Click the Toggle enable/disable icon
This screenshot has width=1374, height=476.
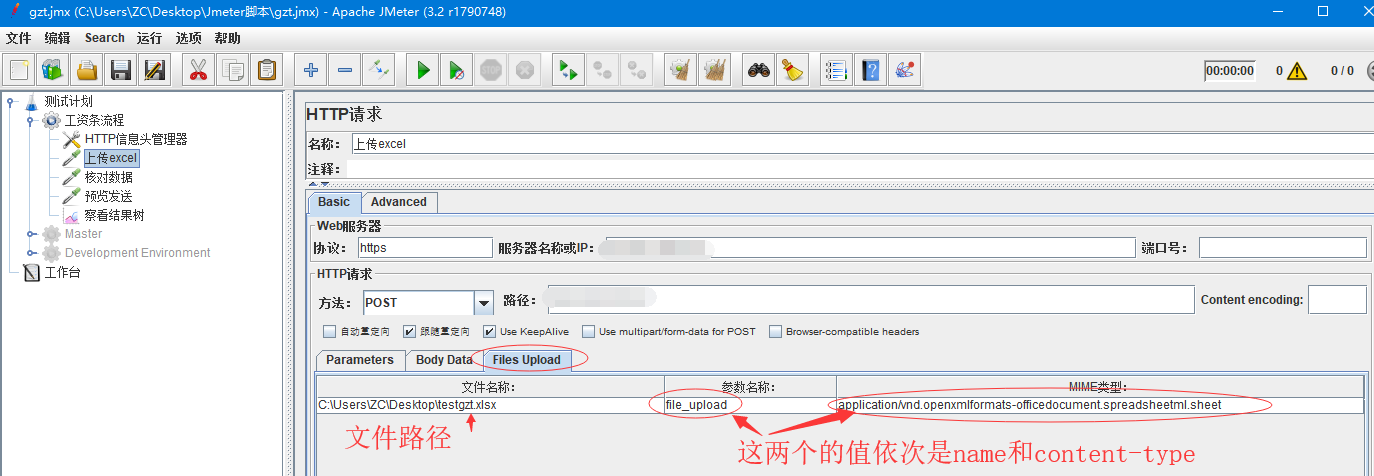(x=379, y=70)
